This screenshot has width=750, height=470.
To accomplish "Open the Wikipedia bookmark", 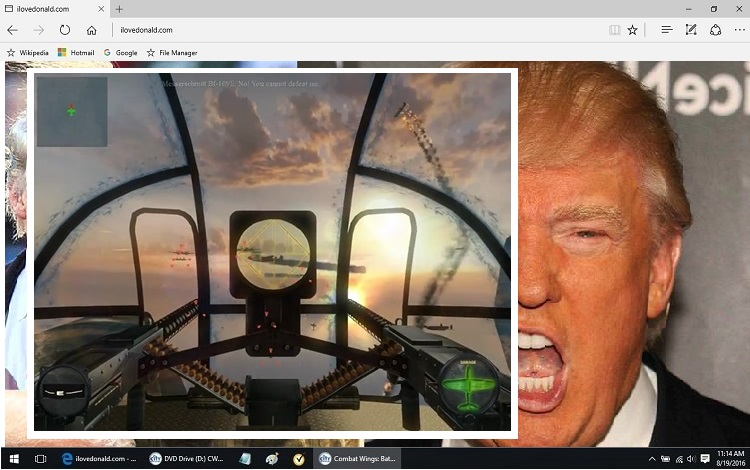I will point(28,53).
